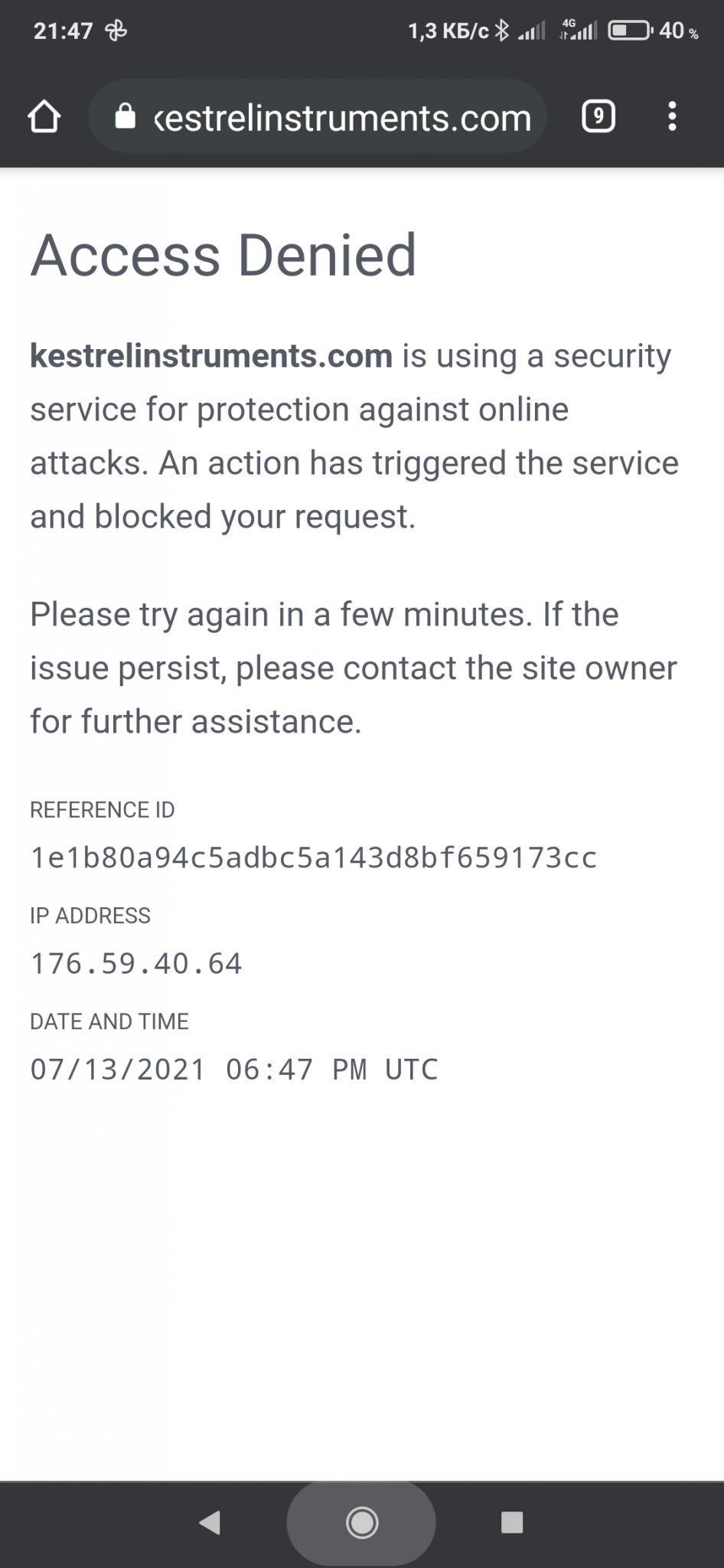
Task: Tap the padlock site security icon
Action: click(125, 117)
